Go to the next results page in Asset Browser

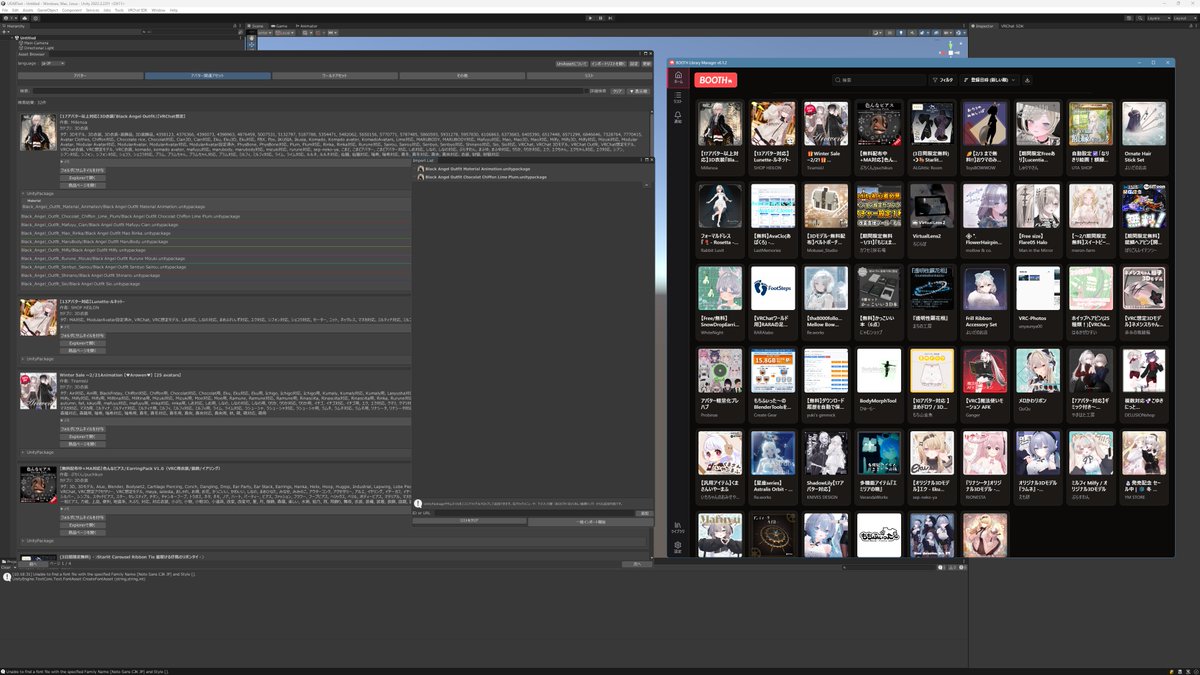(635, 564)
